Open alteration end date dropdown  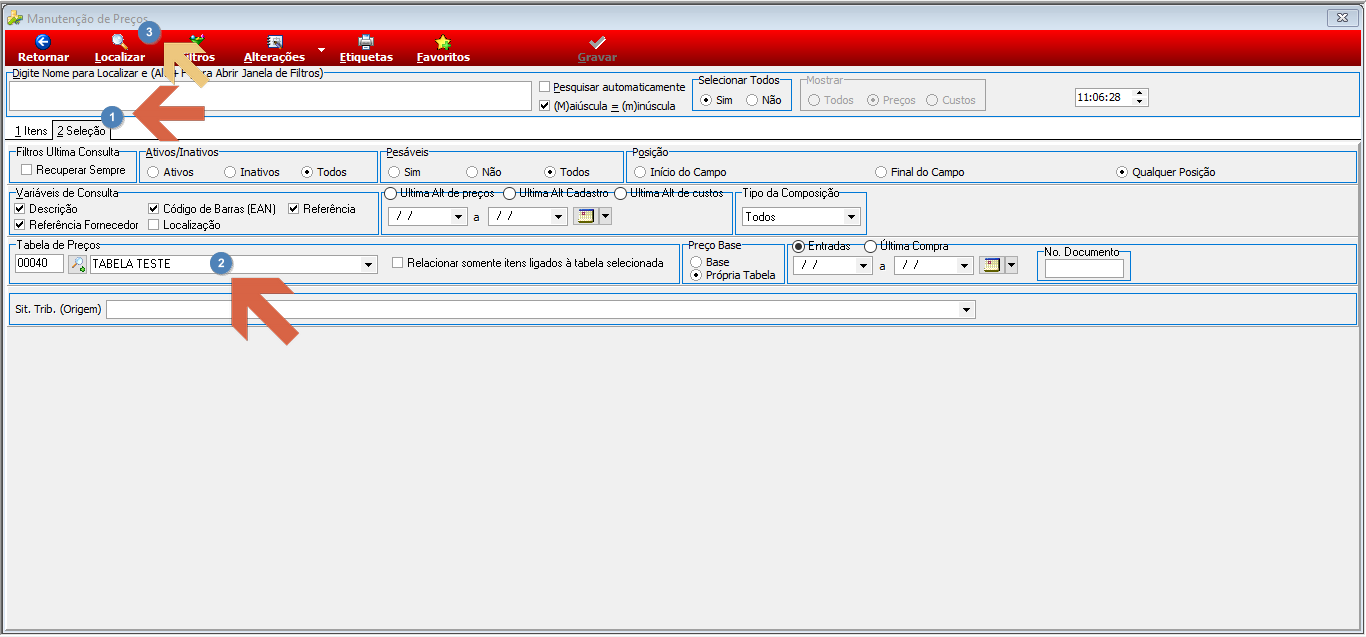(559, 215)
